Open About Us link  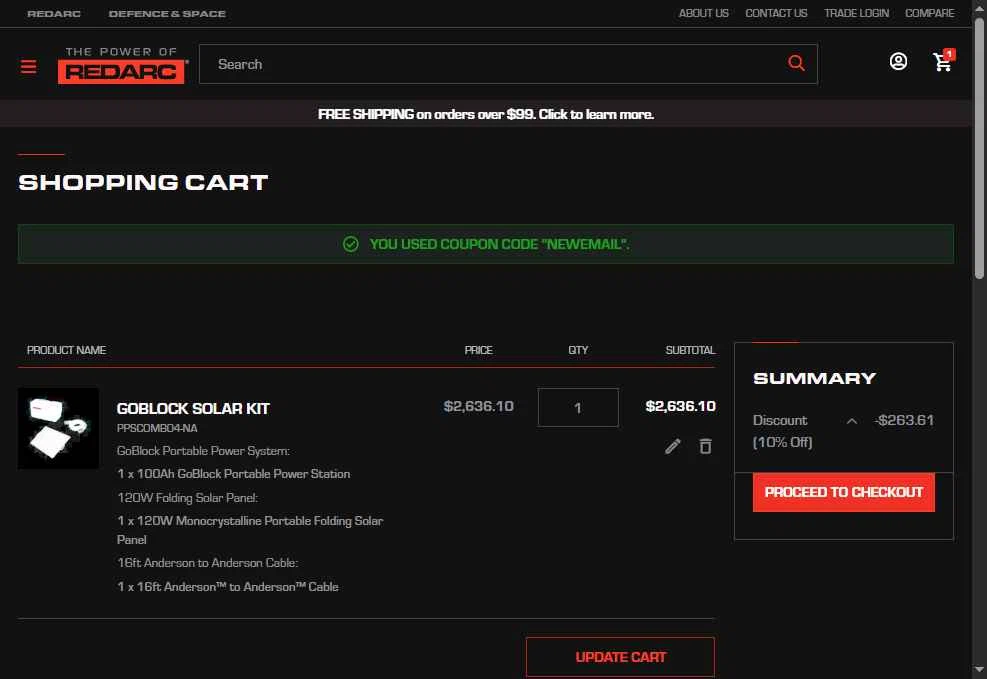[704, 13]
